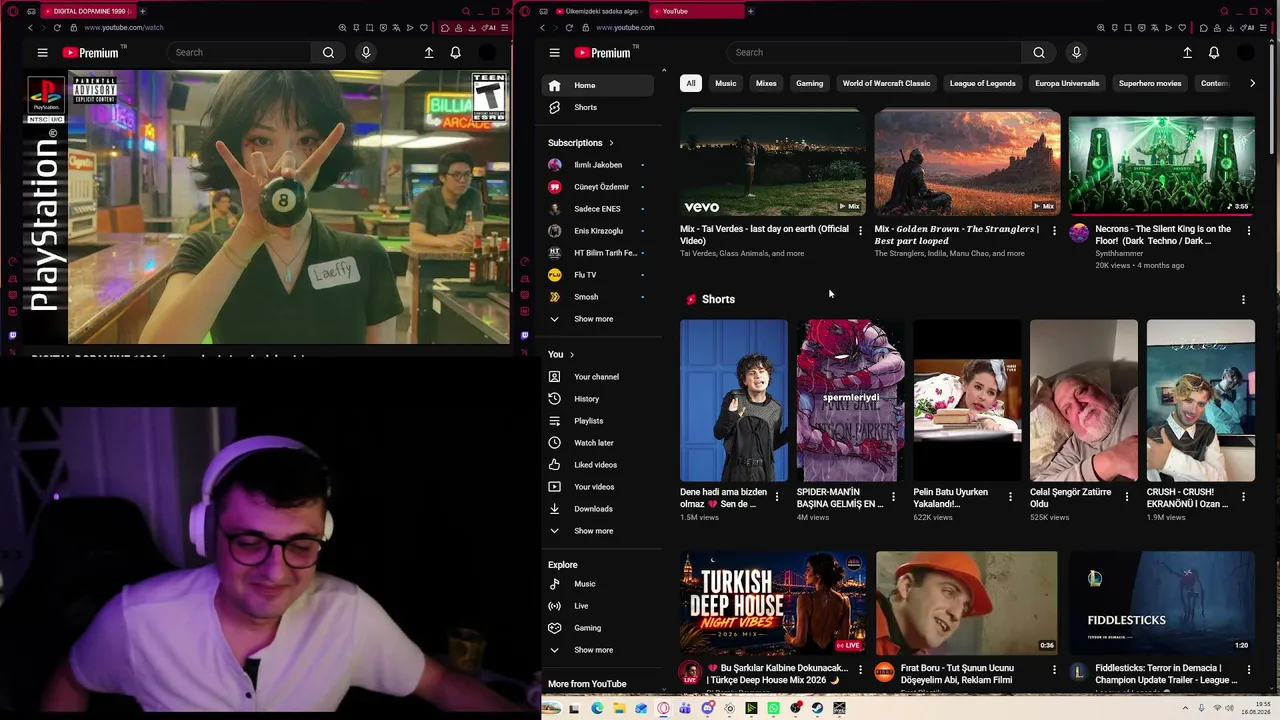Viewport: 1280px width, 720px height.
Task: Reload the page in right browser window
Action: [568, 28]
